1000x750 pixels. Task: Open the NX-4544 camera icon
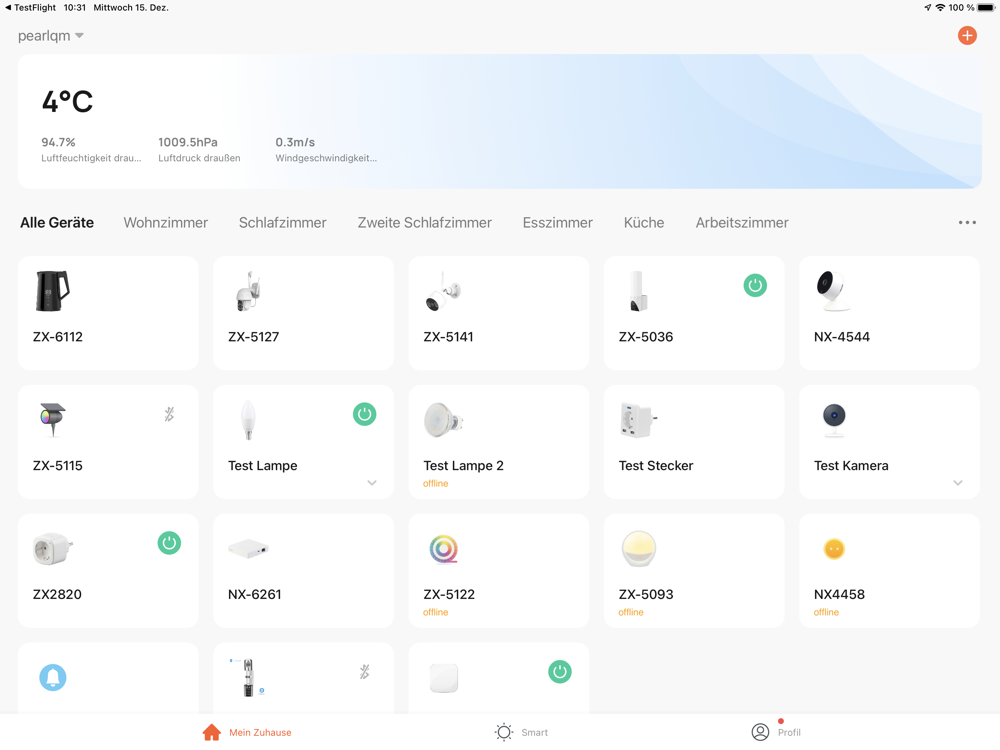[x=833, y=291]
